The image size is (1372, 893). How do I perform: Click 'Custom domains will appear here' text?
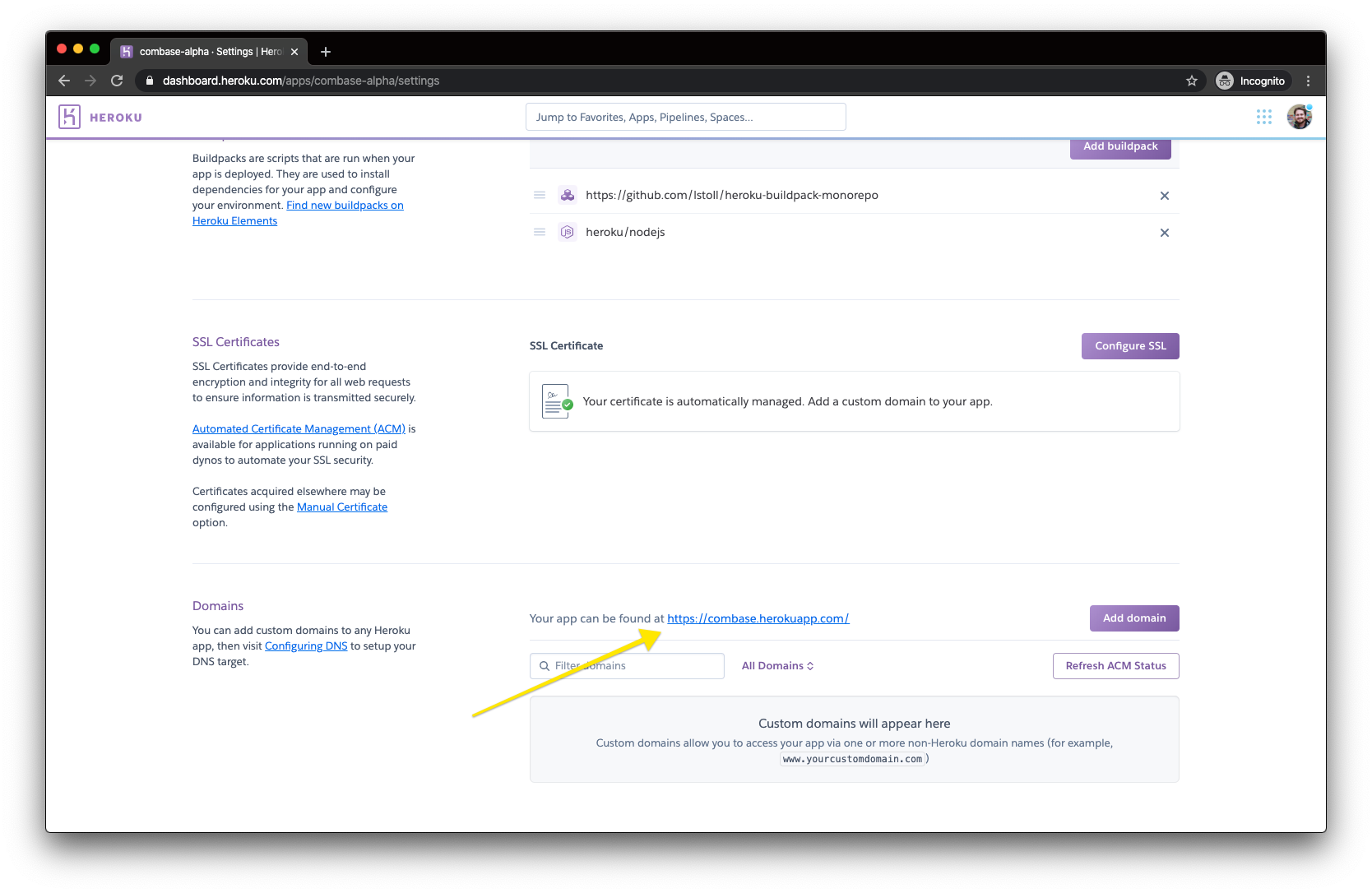click(x=855, y=724)
